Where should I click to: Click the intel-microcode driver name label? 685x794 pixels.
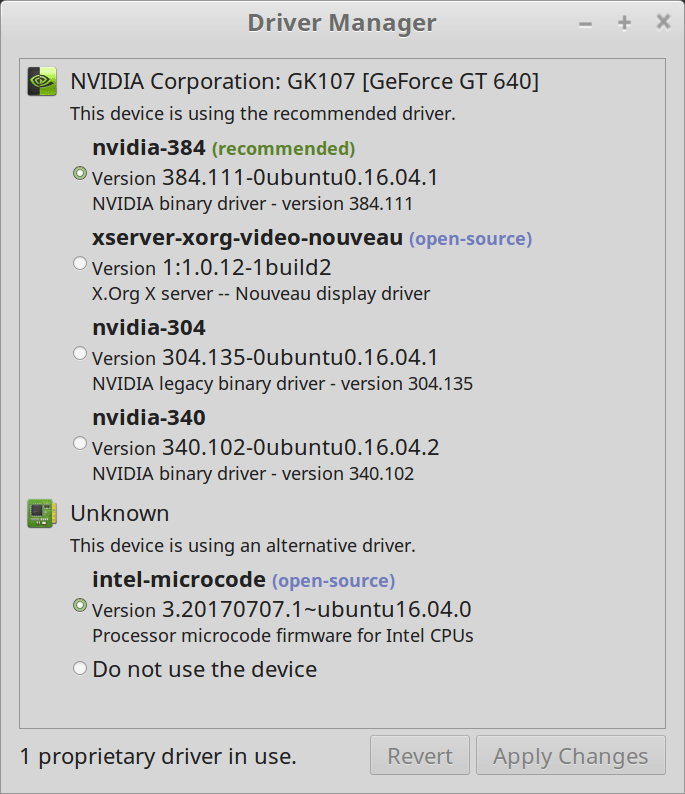179,579
